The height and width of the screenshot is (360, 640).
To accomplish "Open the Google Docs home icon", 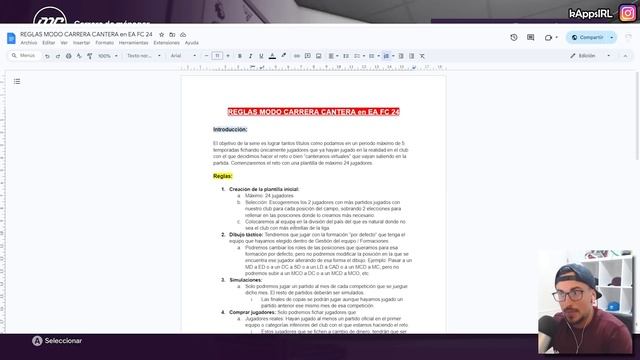I will [11, 38].
